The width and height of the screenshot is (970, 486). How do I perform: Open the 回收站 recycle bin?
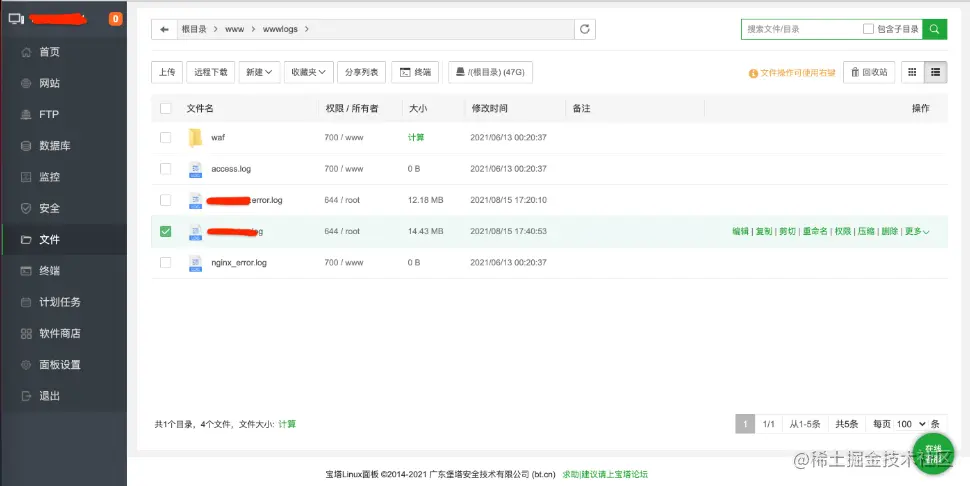point(869,72)
